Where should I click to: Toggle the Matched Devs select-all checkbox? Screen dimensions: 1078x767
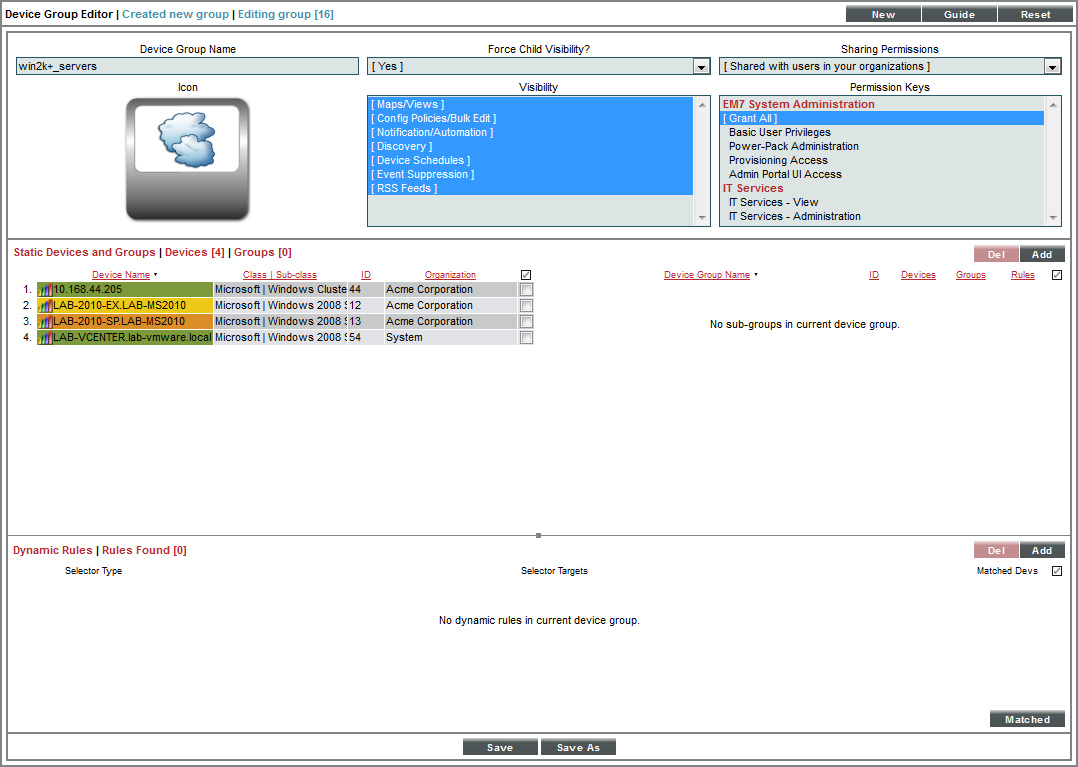pyautogui.click(x=1056, y=570)
